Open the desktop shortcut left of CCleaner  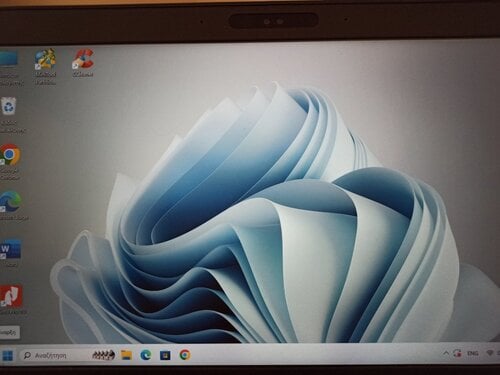tap(45, 67)
